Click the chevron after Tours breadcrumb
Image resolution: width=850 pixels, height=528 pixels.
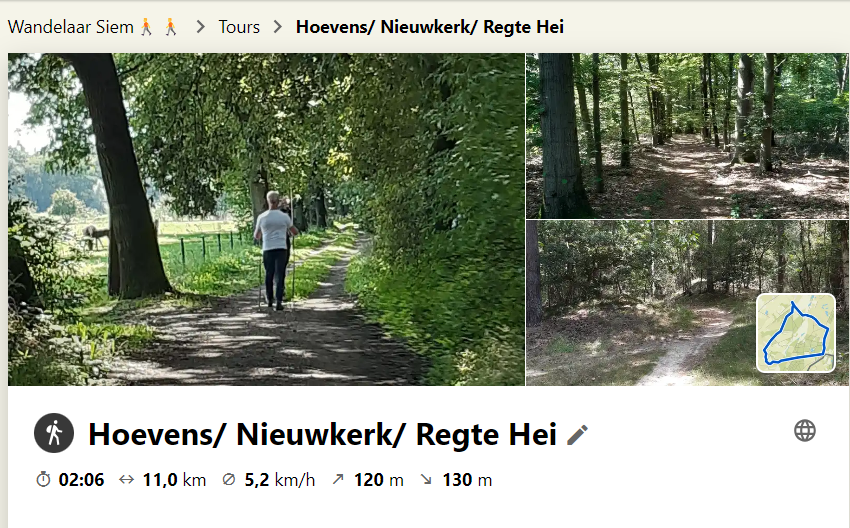click(278, 27)
